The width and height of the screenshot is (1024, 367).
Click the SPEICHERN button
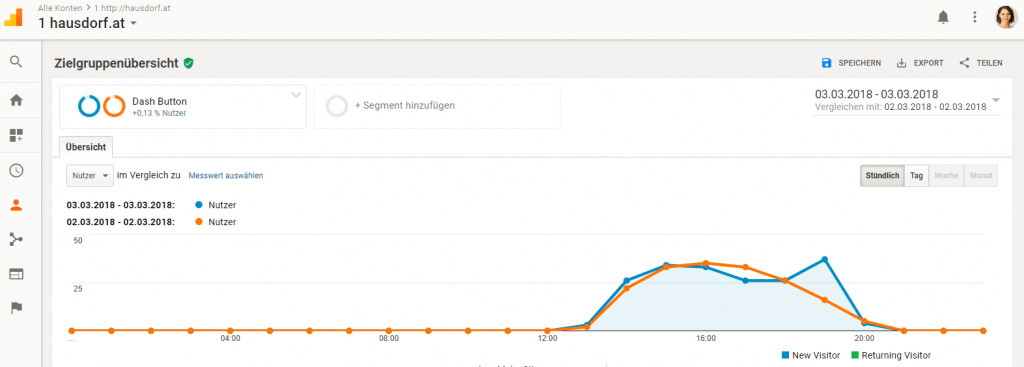[852, 63]
